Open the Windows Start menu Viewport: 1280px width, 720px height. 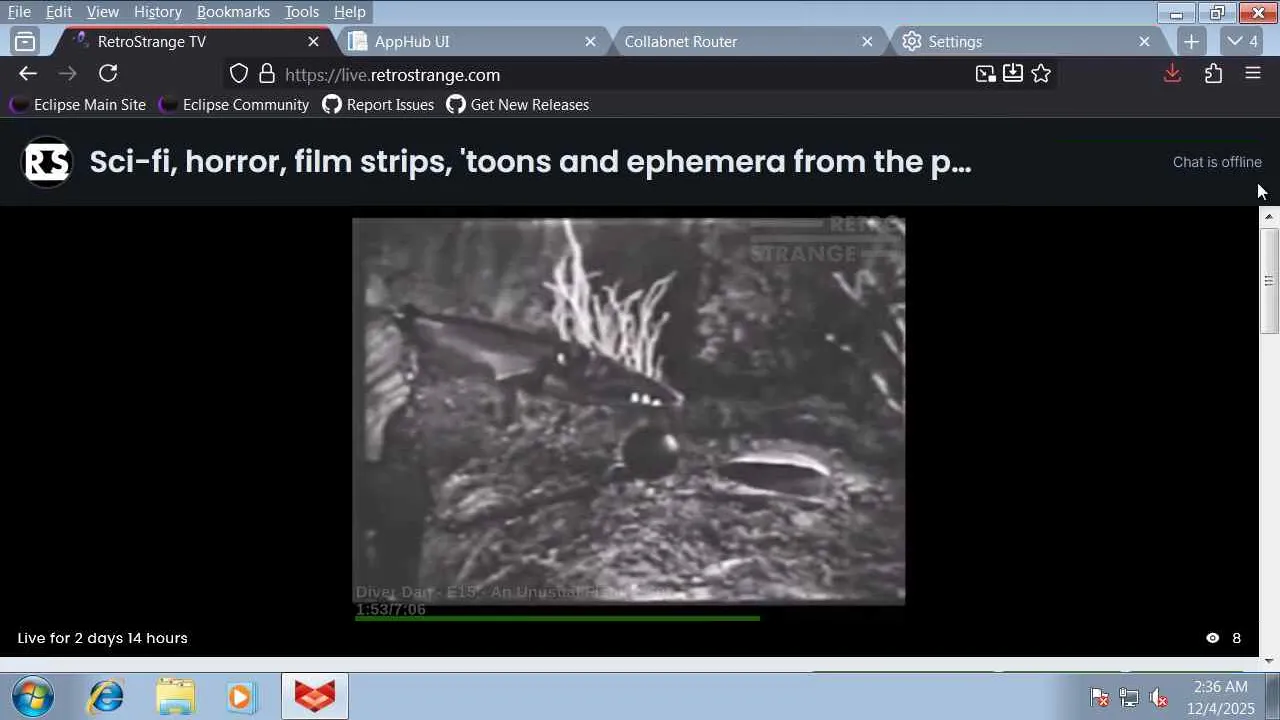coord(33,696)
